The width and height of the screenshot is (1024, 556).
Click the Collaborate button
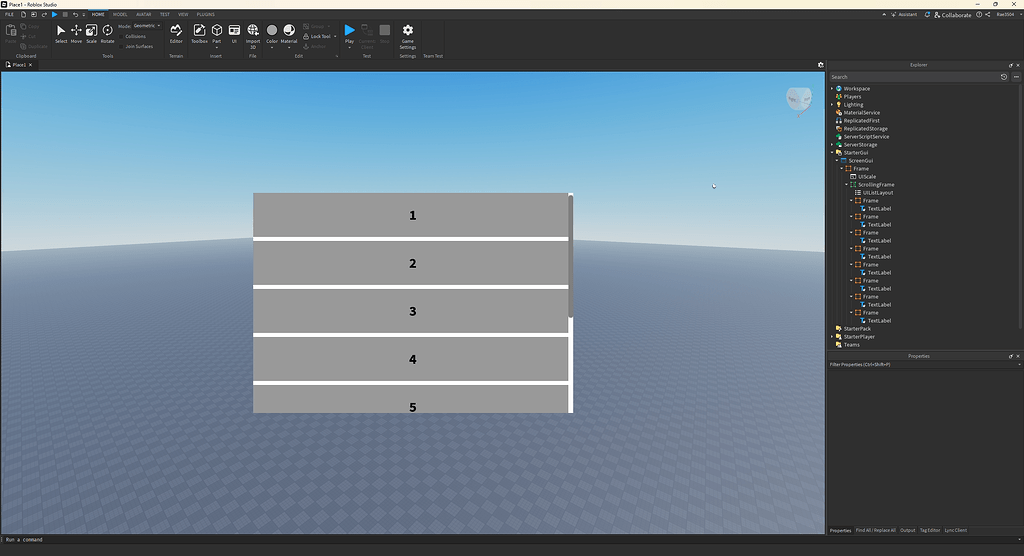point(953,14)
